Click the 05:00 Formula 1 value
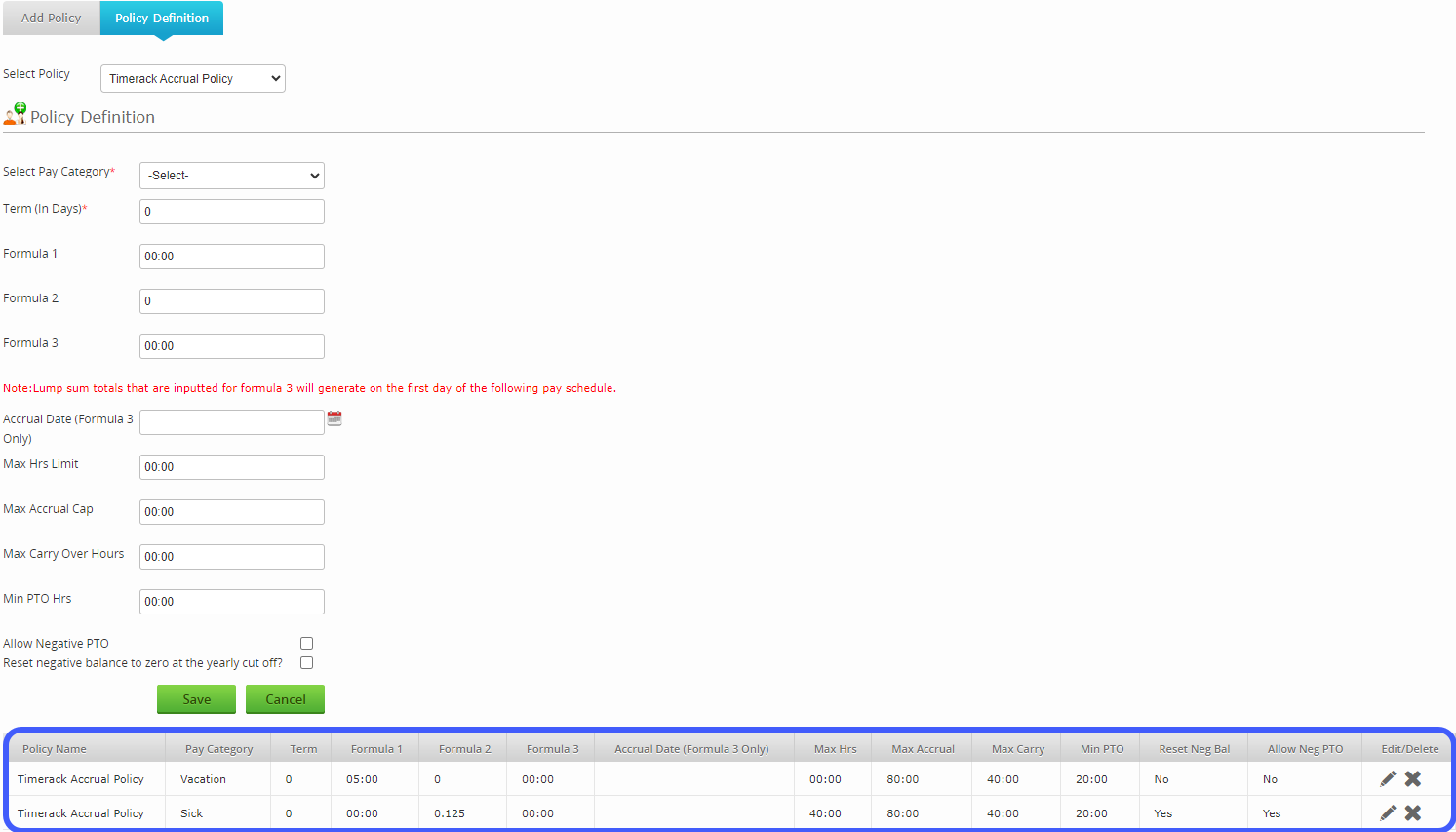The width and height of the screenshot is (1456, 832). [x=362, y=779]
